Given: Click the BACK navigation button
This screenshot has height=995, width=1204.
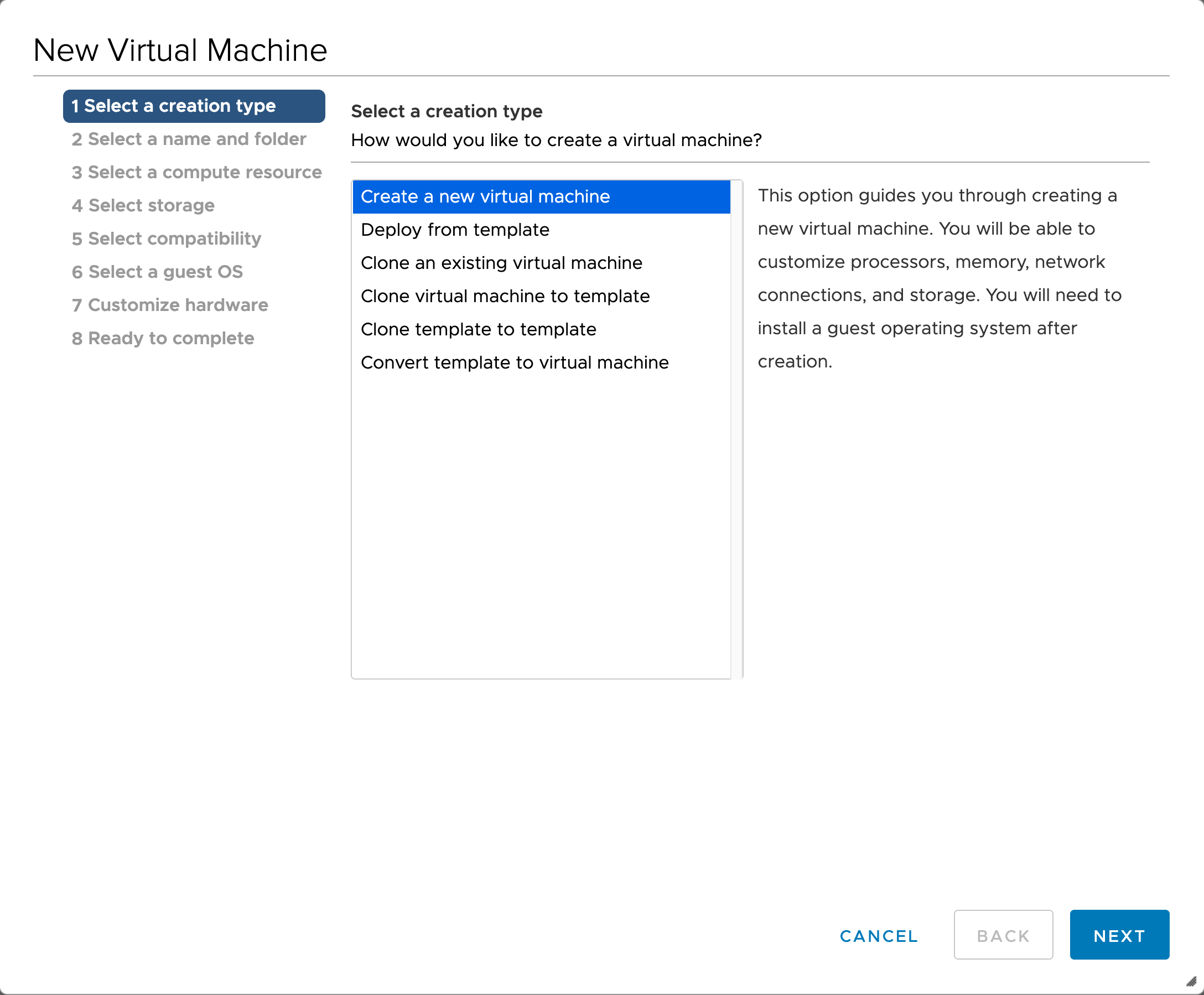Looking at the screenshot, I should 1003,937.
